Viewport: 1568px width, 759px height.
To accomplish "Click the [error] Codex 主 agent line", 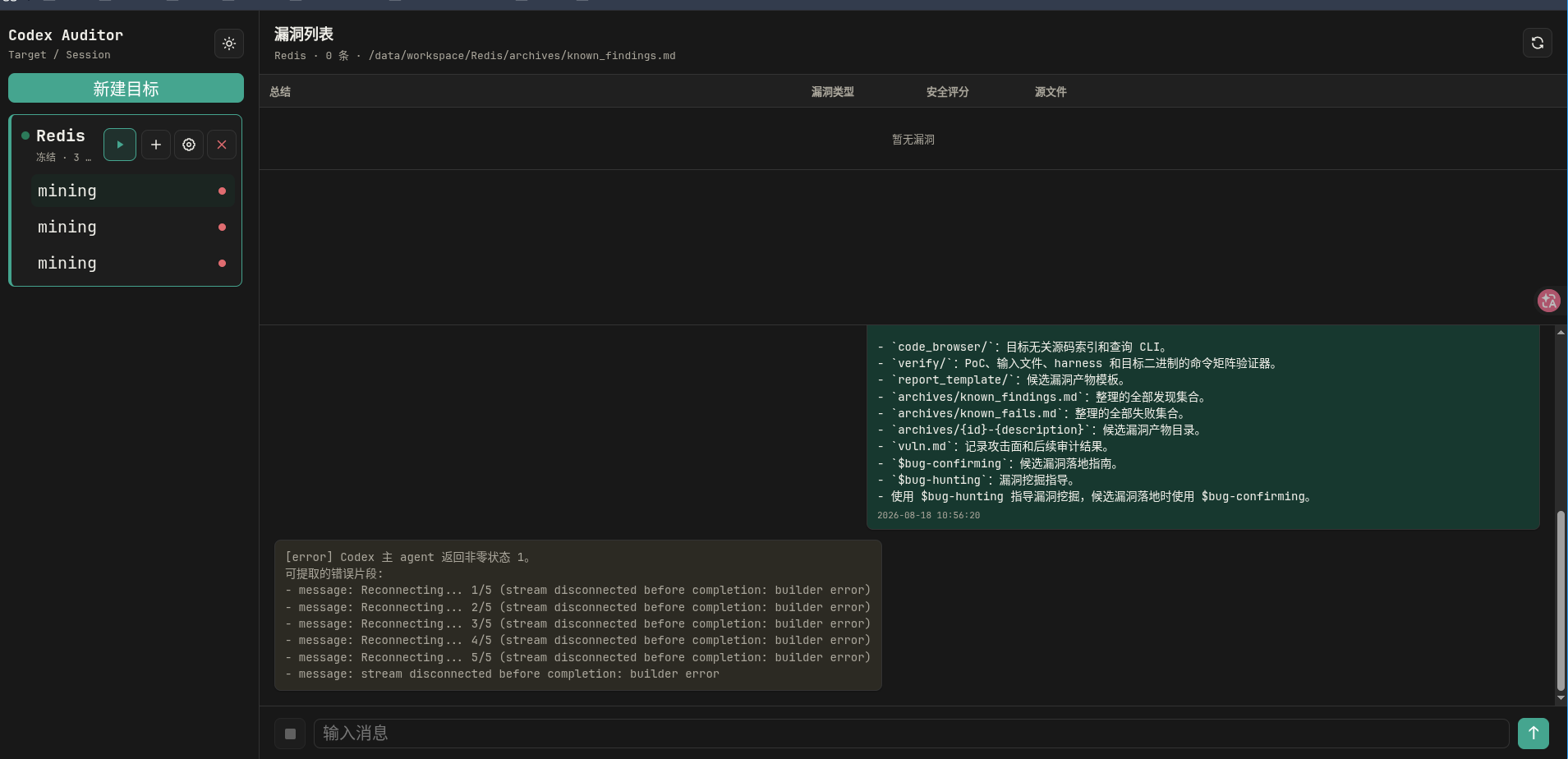I will [x=407, y=557].
